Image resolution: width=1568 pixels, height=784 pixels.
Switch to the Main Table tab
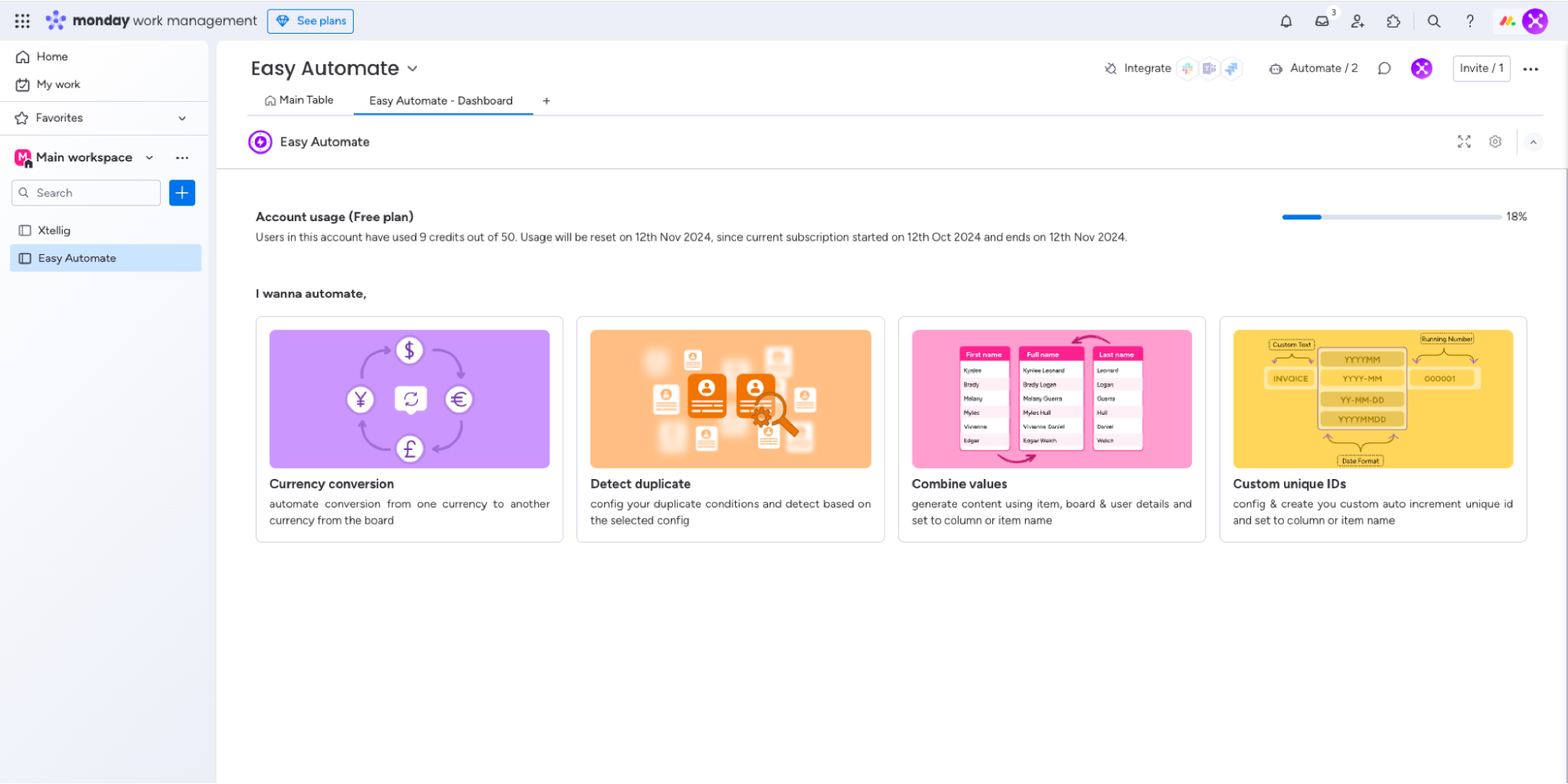pos(299,100)
